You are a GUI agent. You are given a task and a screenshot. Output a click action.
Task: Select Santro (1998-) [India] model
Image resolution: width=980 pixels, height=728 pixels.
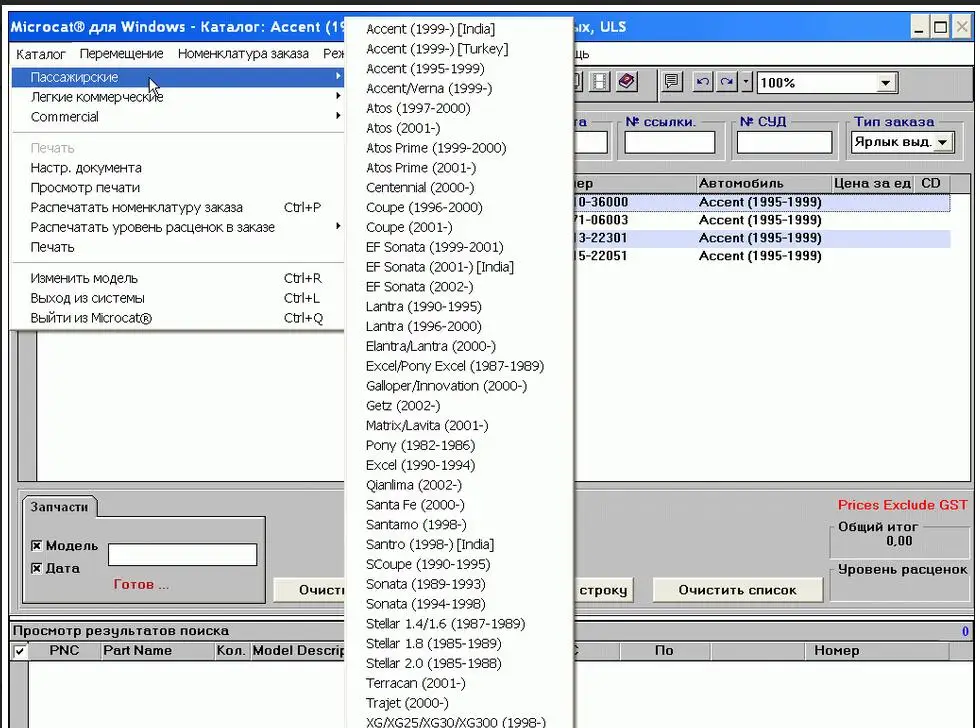point(459,544)
